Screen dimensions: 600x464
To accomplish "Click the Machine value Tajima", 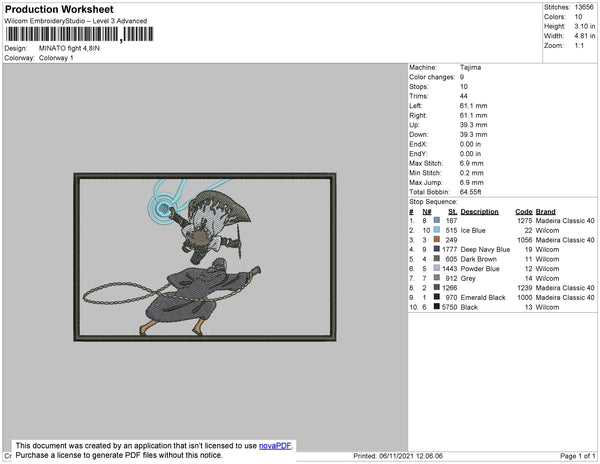I will click(470, 67).
